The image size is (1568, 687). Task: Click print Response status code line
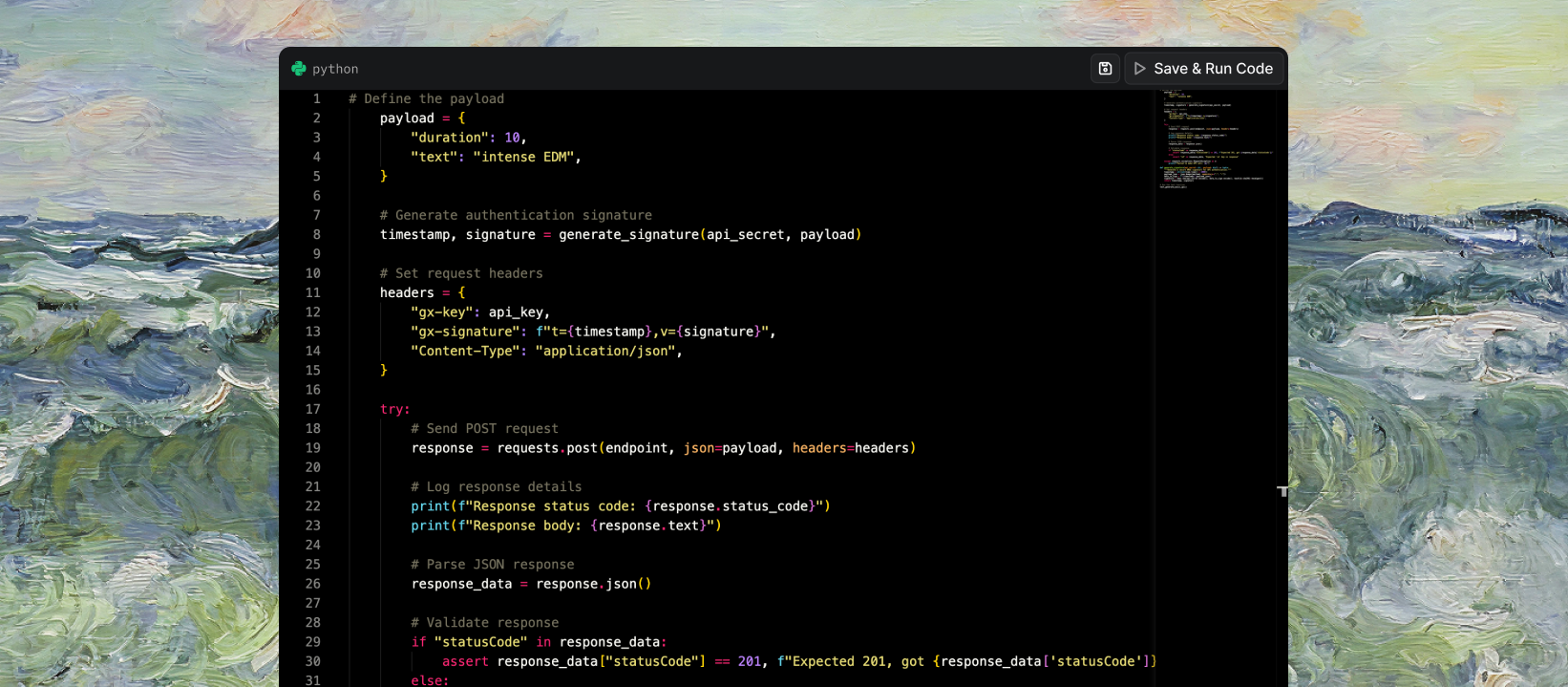pos(621,506)
